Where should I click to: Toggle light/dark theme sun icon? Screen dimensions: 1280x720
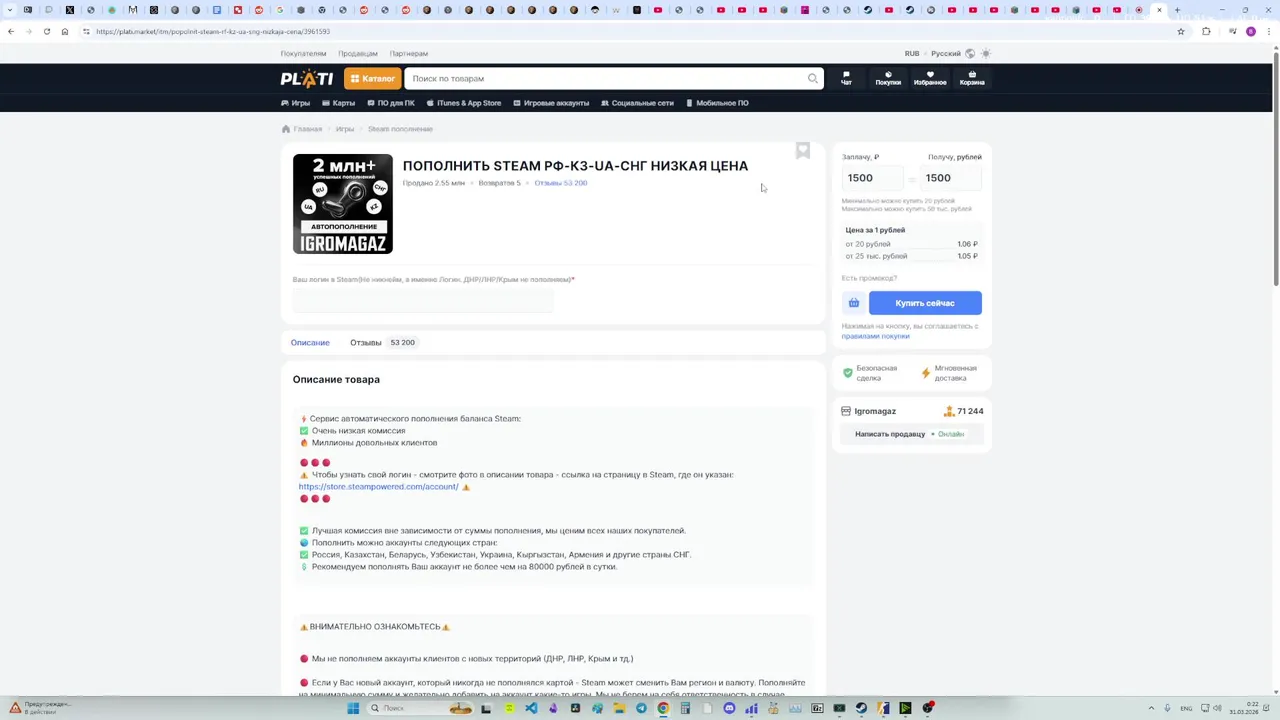click(985, 54)
